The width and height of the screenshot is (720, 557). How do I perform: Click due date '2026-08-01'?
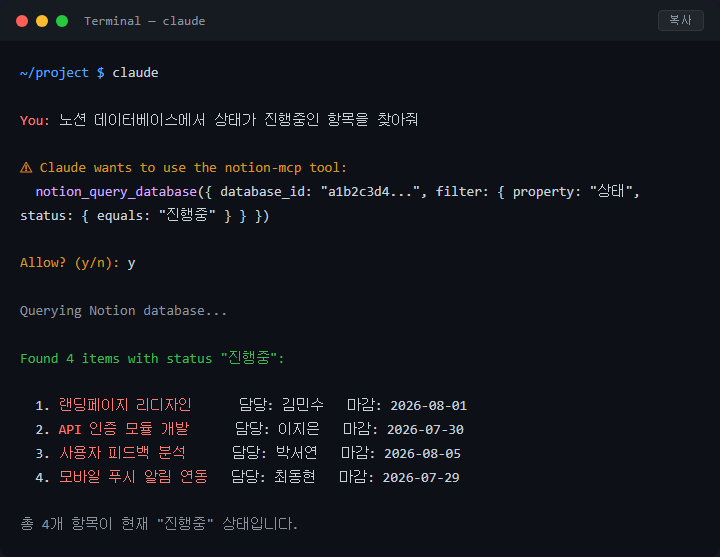tap(428, 406)
